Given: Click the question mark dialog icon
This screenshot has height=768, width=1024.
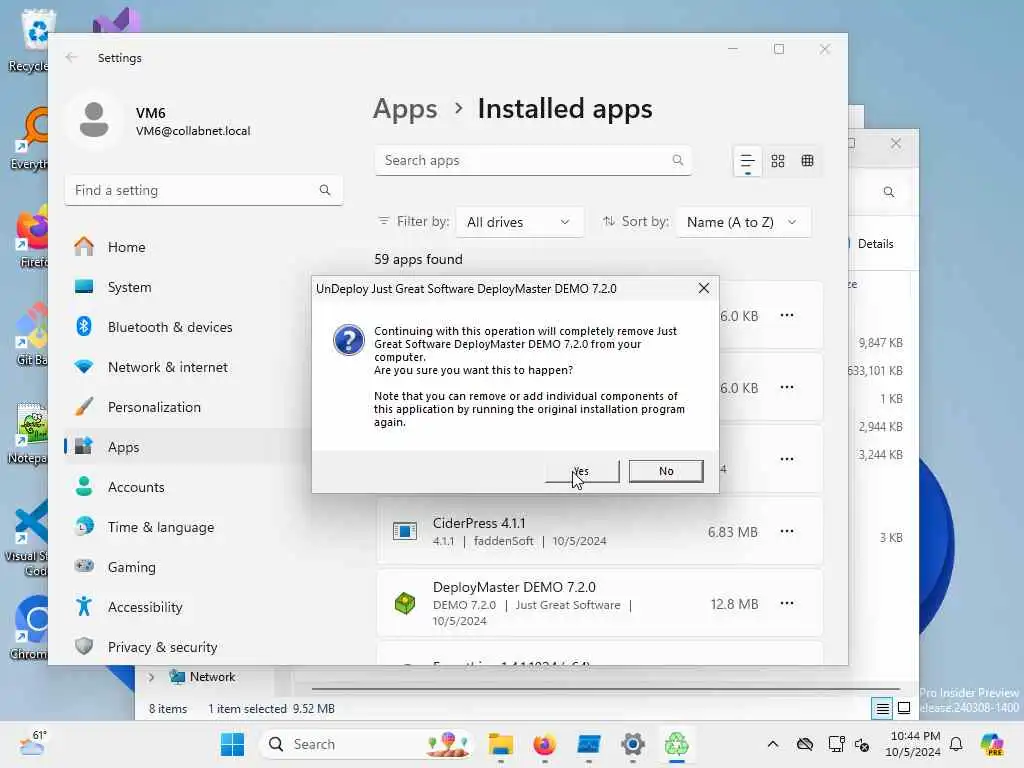Looking at the screenshot, I should point(349,340).
